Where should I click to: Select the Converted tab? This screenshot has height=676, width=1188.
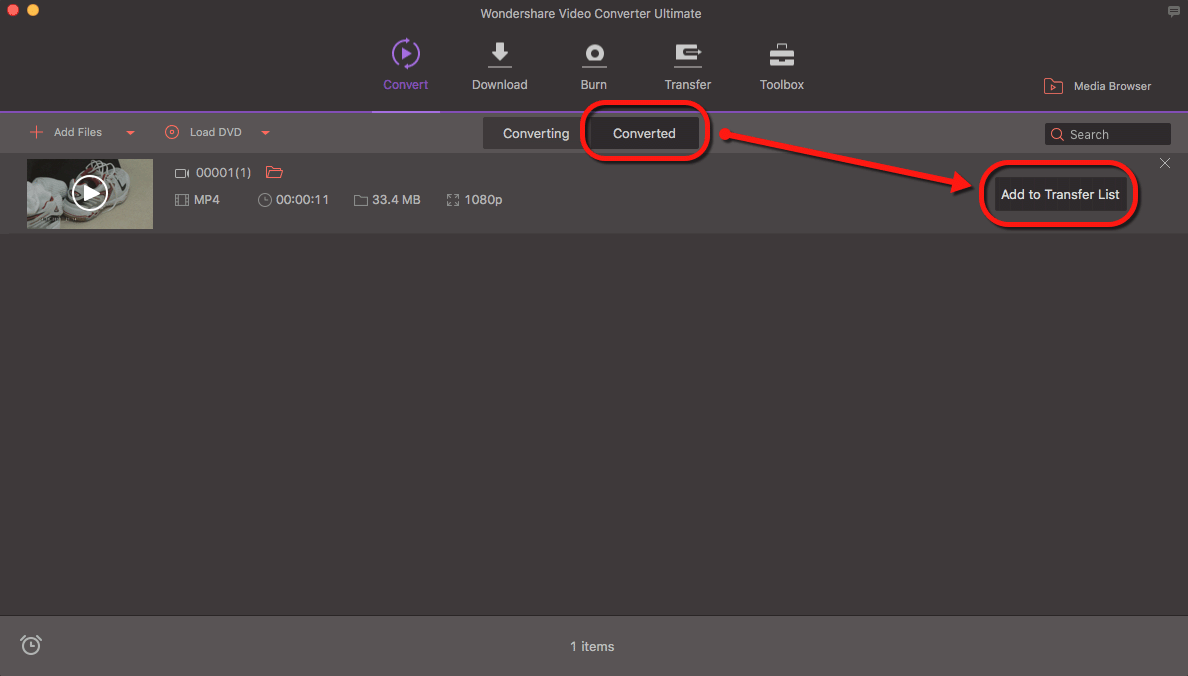[x=644, y=133]
